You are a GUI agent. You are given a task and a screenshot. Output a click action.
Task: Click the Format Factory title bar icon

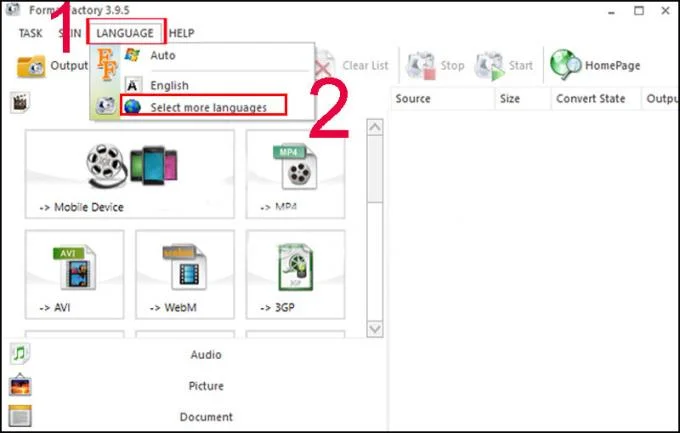pos(13,9)
